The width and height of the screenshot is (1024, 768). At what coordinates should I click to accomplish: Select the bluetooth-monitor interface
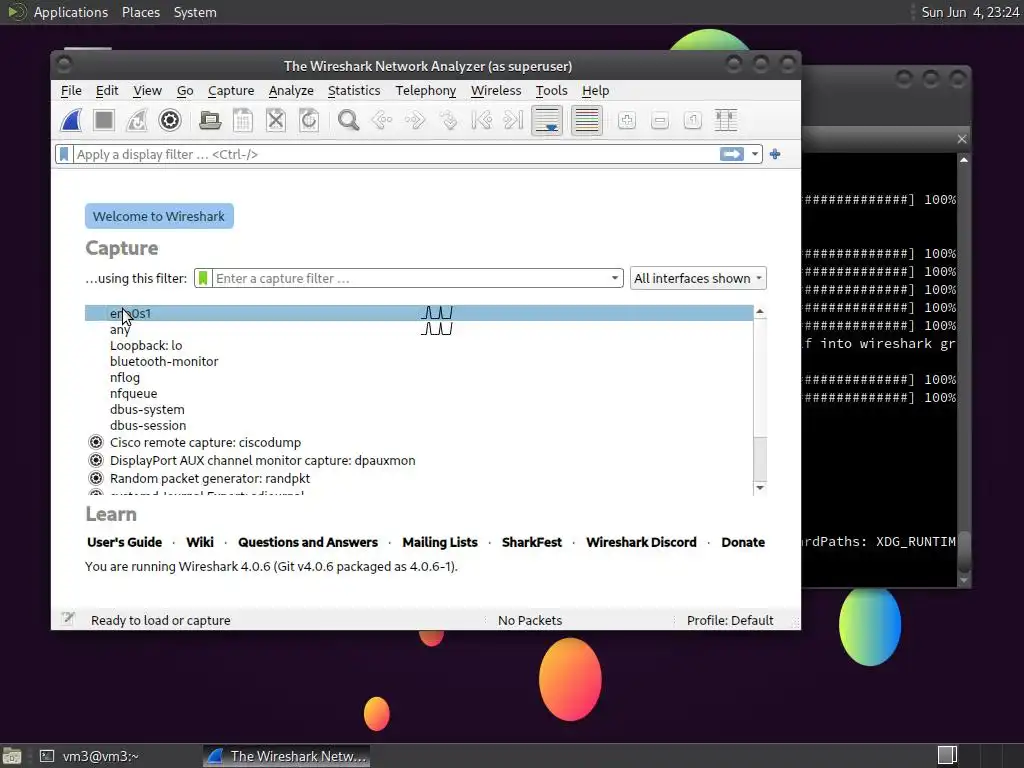click(419, 361)
